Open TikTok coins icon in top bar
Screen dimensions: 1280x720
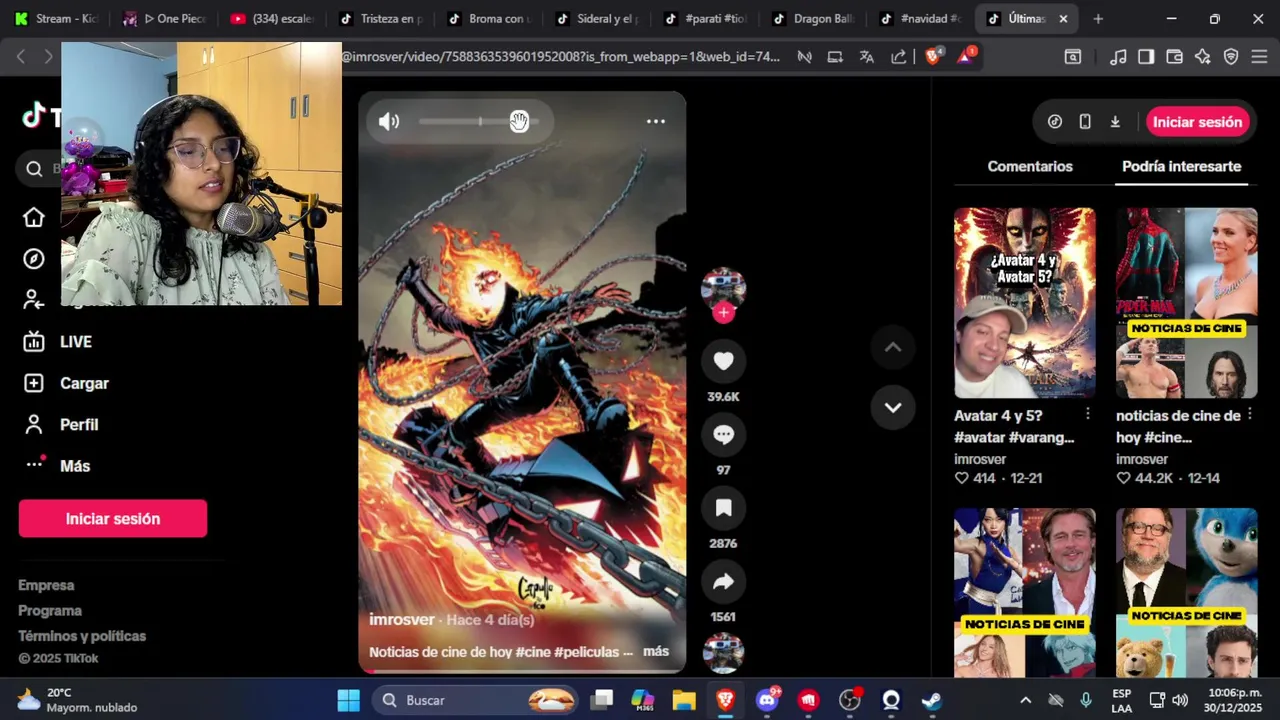point(1055,122)
